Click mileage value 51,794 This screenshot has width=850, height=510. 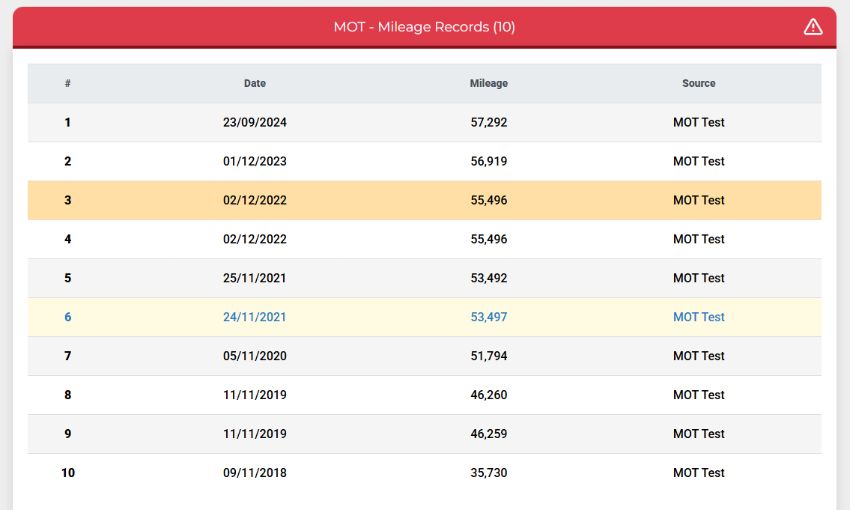pos(489,356)
